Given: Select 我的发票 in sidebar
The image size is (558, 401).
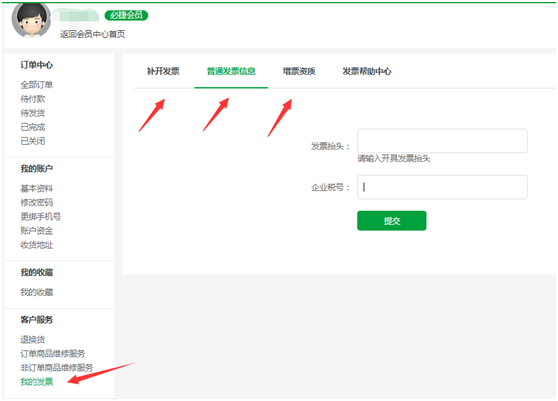Looking at the screenshot, I should 37,382.
